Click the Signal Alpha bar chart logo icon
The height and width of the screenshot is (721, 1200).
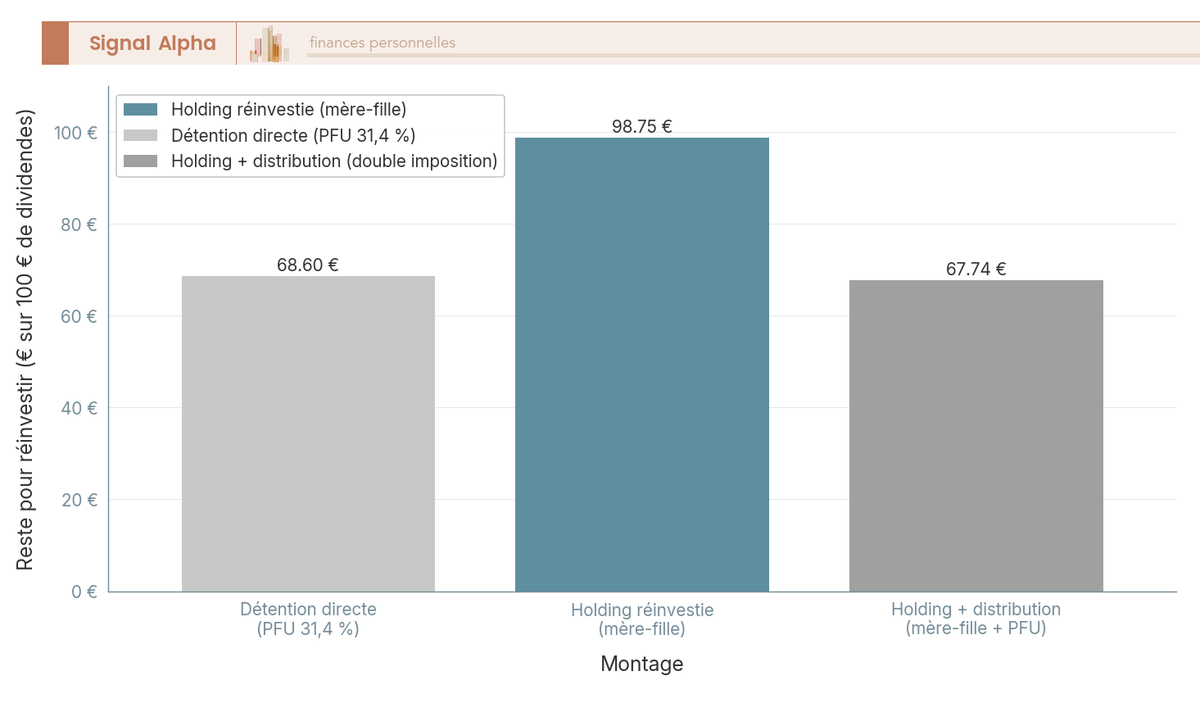point(270,44)
